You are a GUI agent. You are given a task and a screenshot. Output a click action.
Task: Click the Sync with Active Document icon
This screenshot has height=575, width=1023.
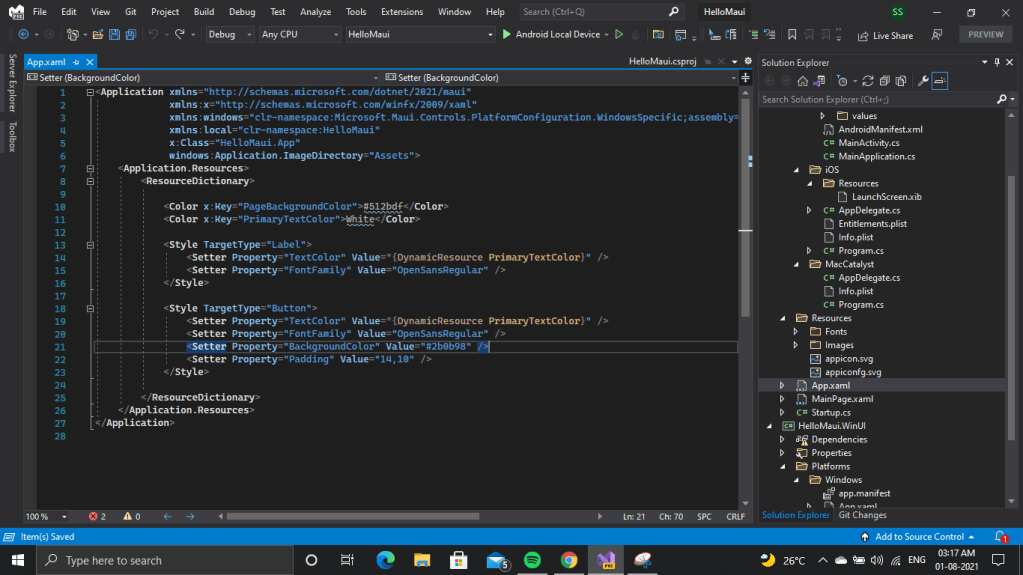pyautogui.click(x=868, y=81)
